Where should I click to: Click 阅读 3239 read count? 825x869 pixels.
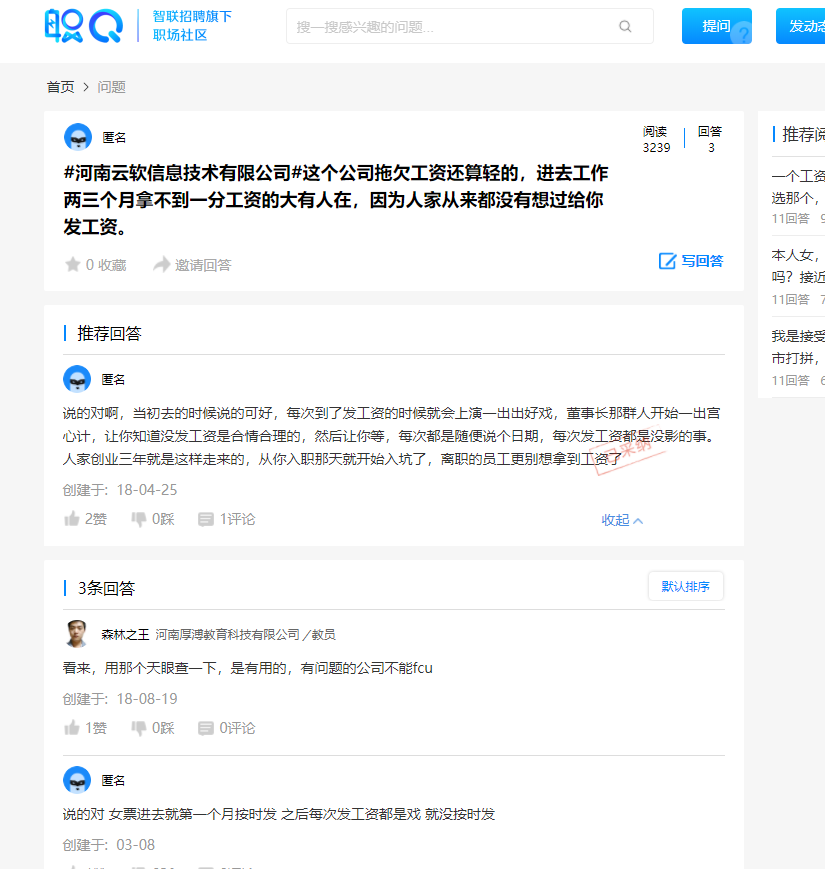point(656,139)
